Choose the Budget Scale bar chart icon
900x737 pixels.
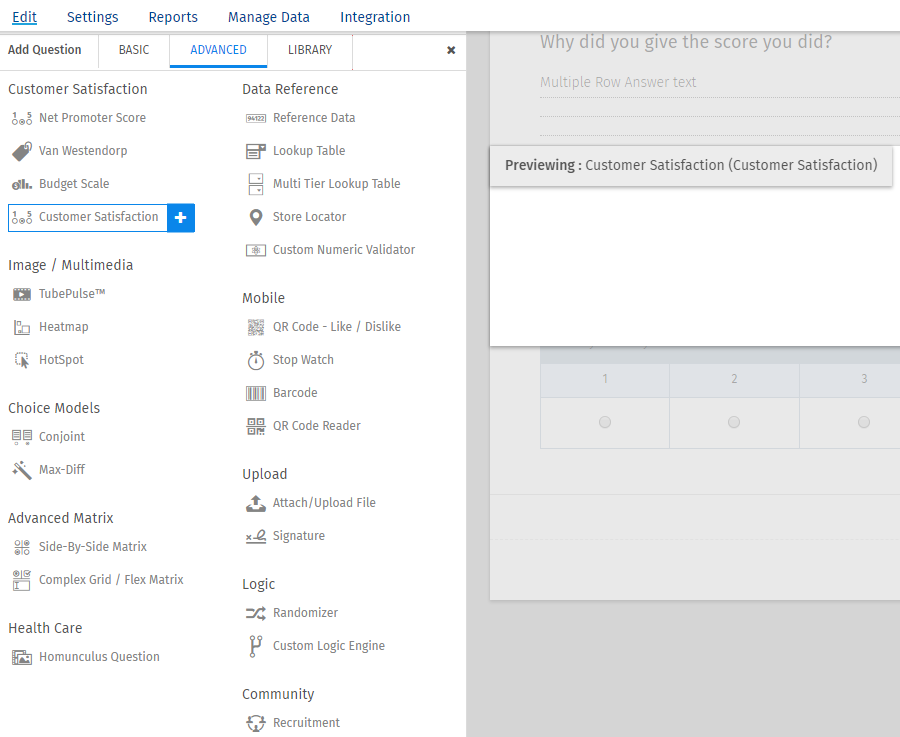[22, 184]
